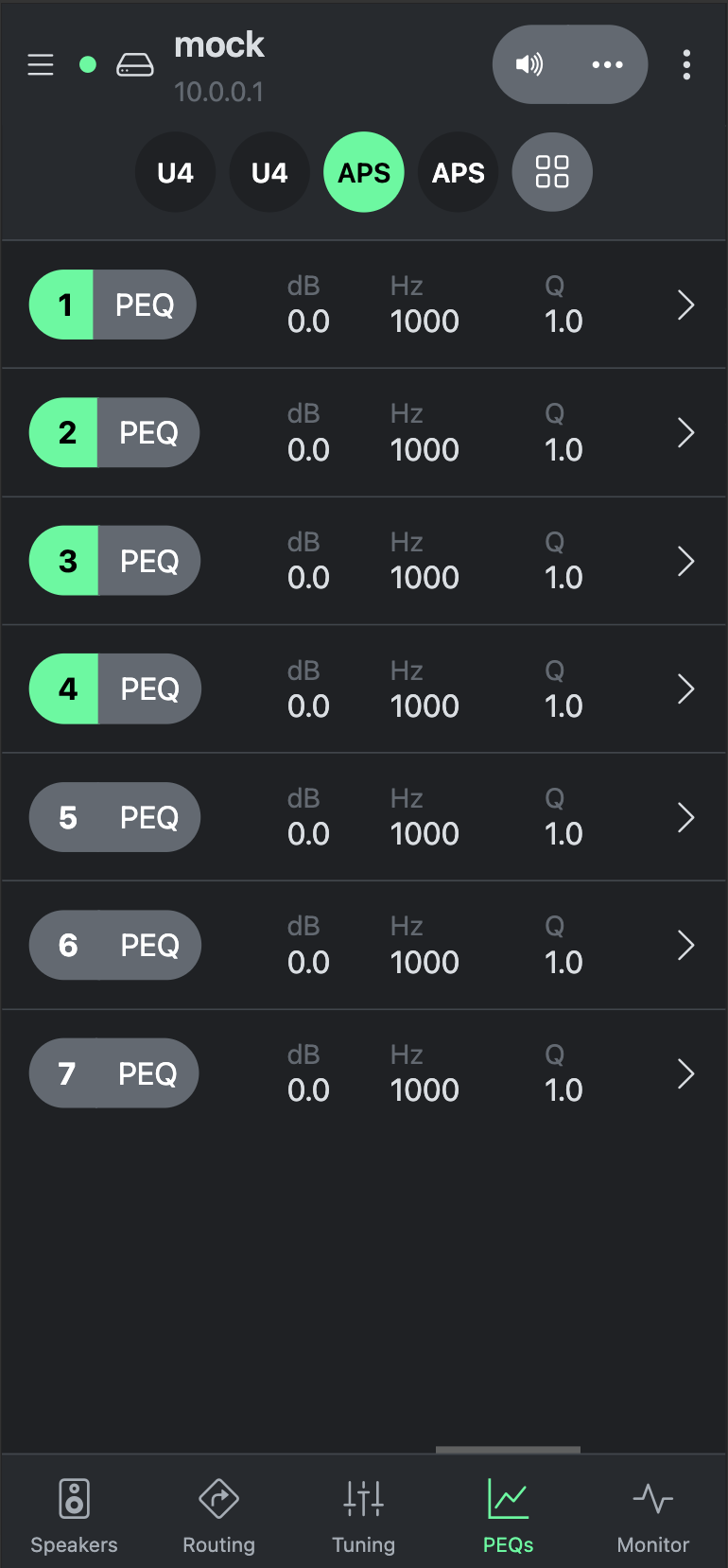Click the device drive icon

[x=135, y=65]
